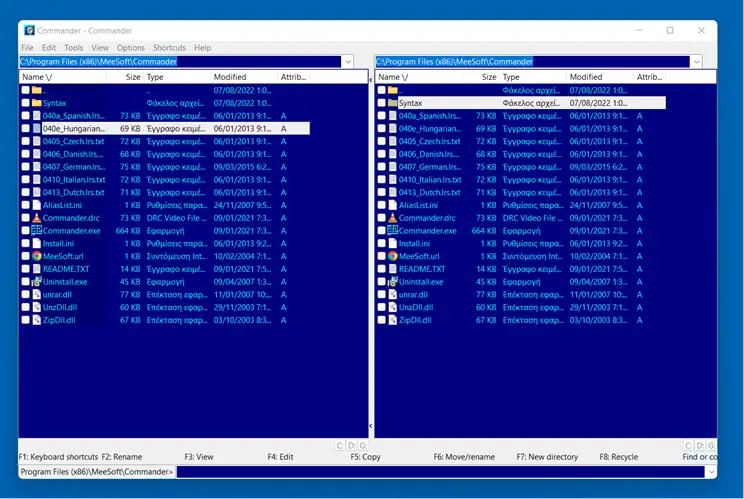
Task: Open the File menu
Action: tap(27, 48)
